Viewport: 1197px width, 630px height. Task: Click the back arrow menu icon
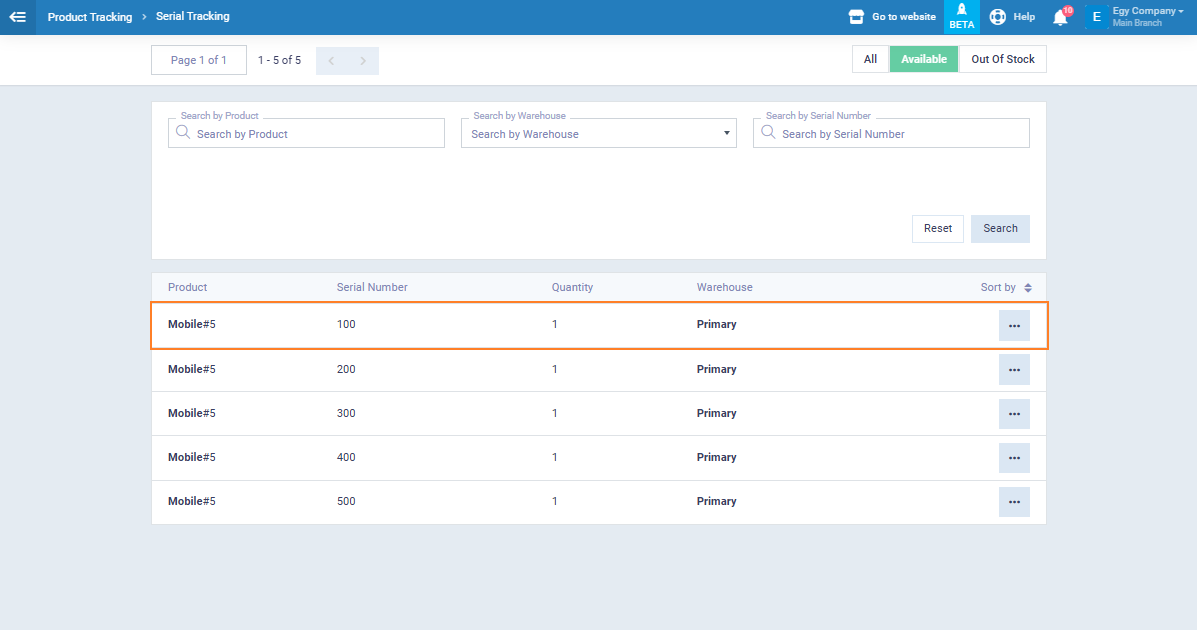coord(17,17)
